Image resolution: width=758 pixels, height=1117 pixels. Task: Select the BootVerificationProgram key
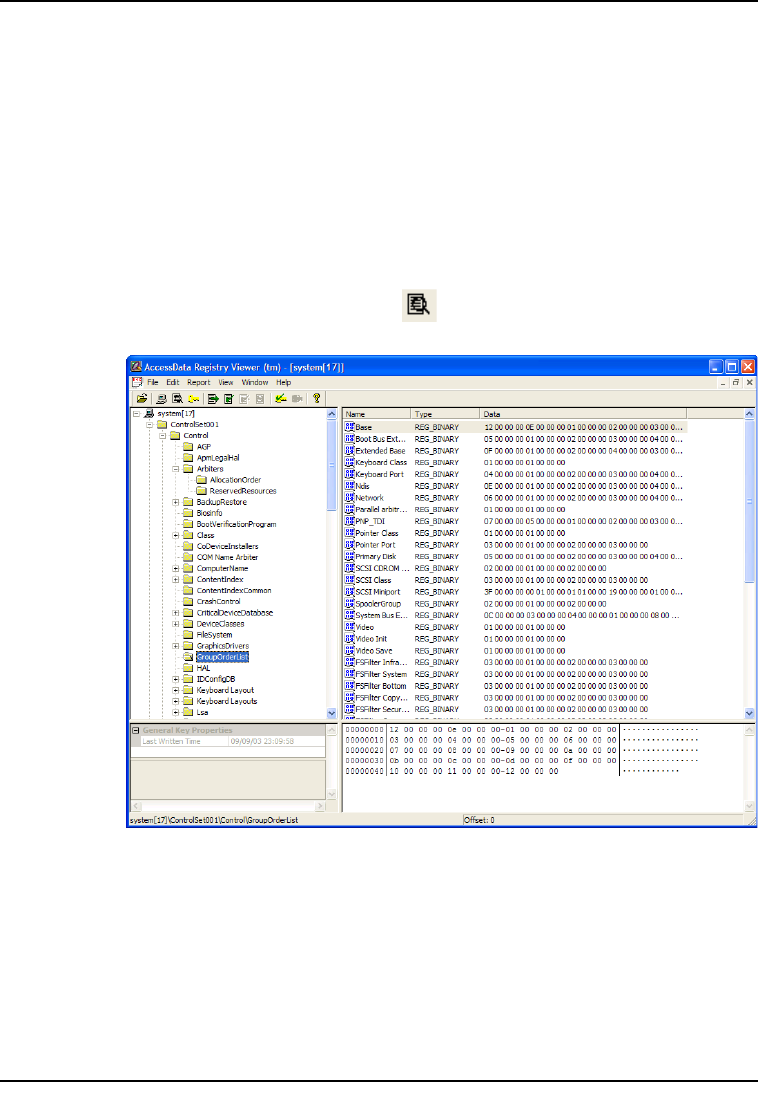coord(237,524)
